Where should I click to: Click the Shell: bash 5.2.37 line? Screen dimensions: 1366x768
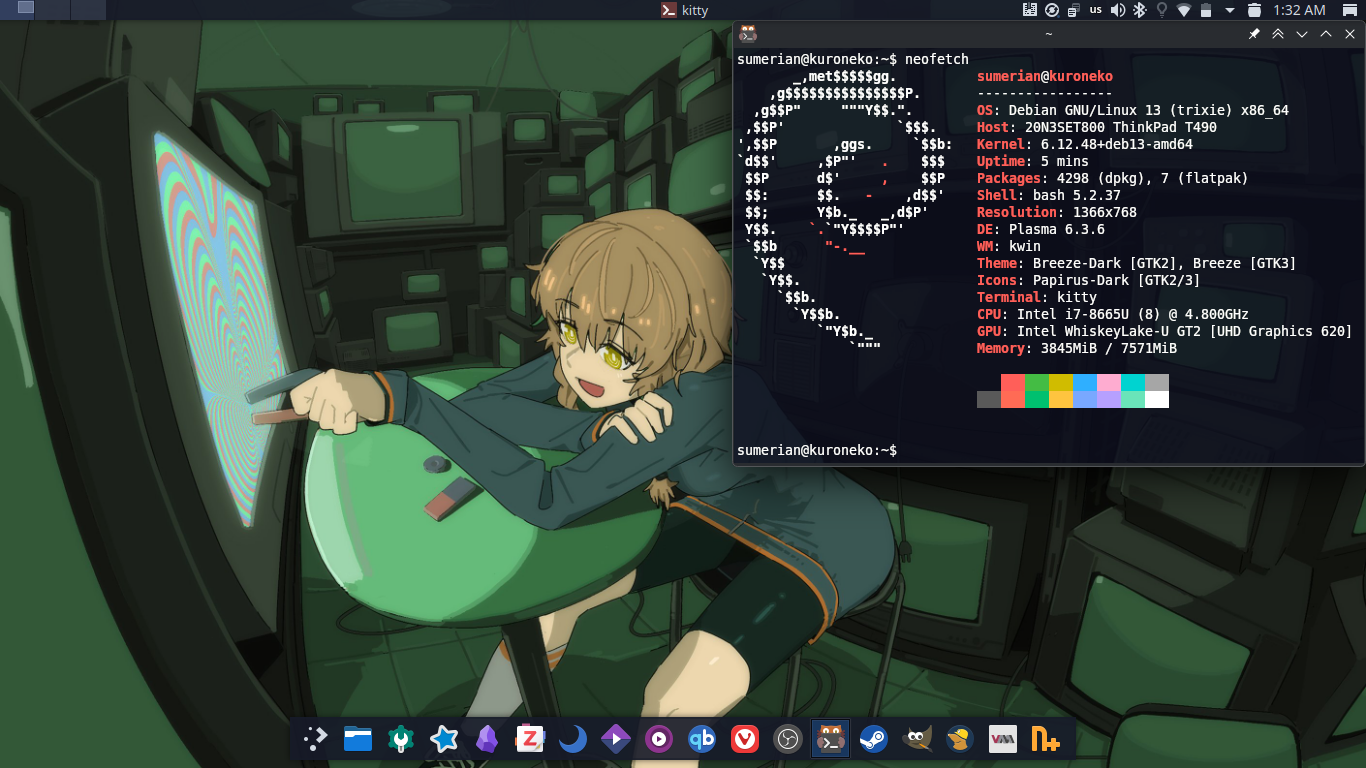point(1049,196)
